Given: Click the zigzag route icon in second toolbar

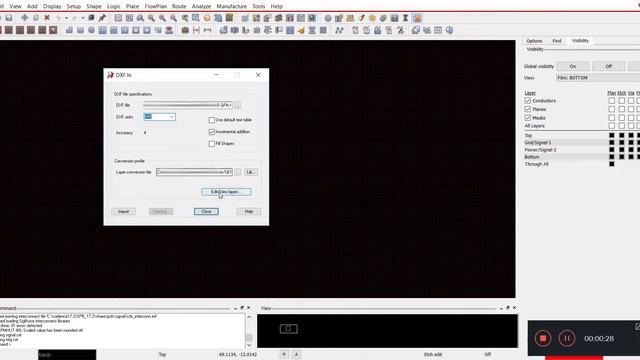Looking at the screenshot, I should 339,30.
